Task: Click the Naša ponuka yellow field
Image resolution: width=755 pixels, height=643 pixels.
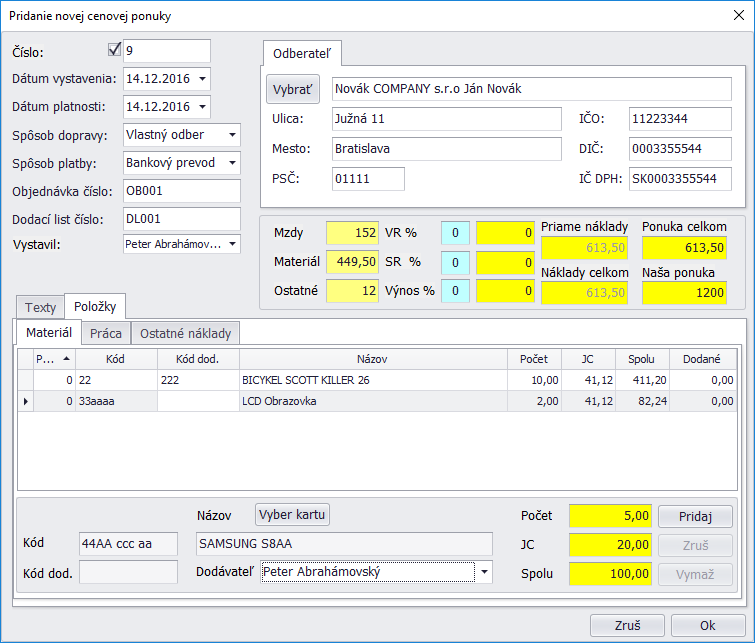Action: [684, 292]
